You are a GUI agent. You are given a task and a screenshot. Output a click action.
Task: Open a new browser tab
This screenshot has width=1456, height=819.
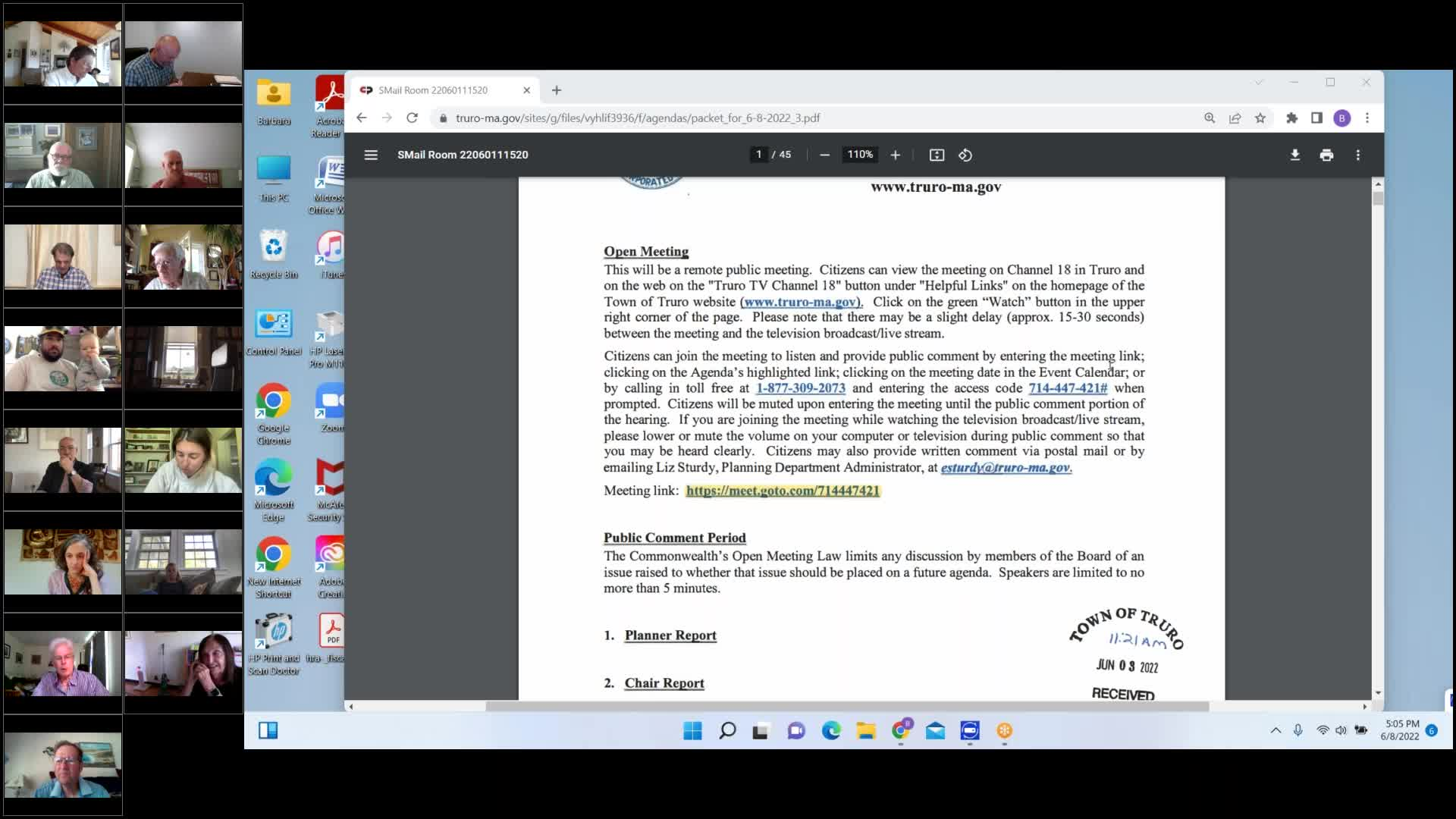click(x=556, y=90)
